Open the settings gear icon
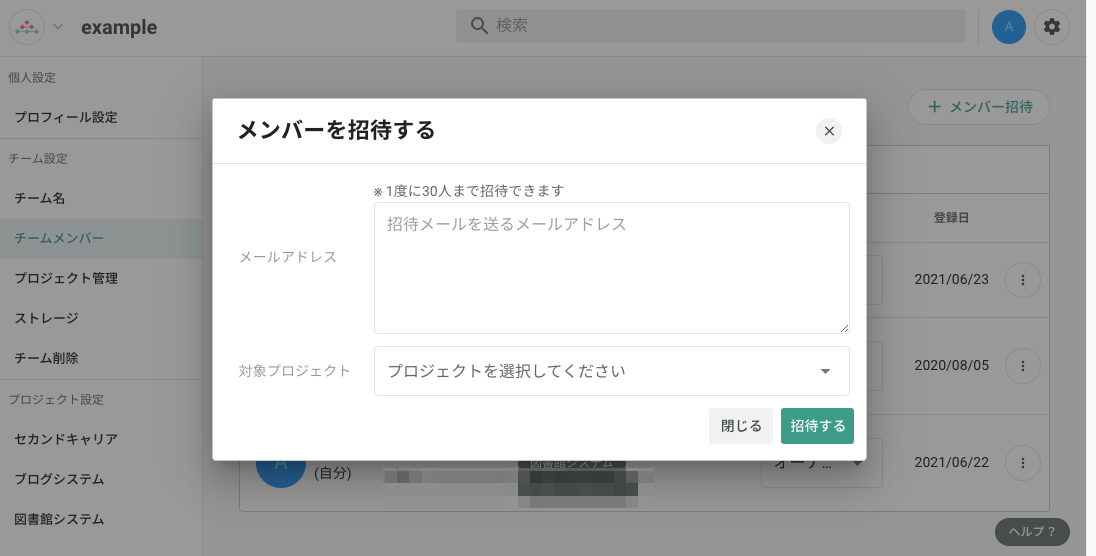The image size is (1096, 556). (x=1051, y=27)
